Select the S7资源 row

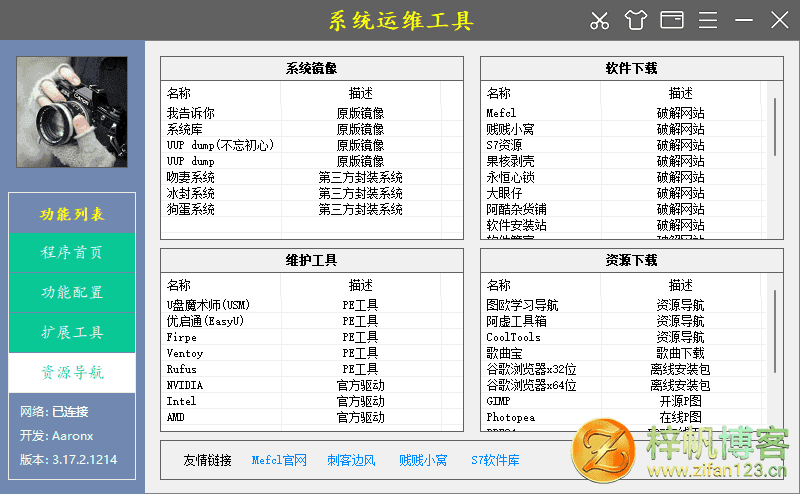point(621,145)
